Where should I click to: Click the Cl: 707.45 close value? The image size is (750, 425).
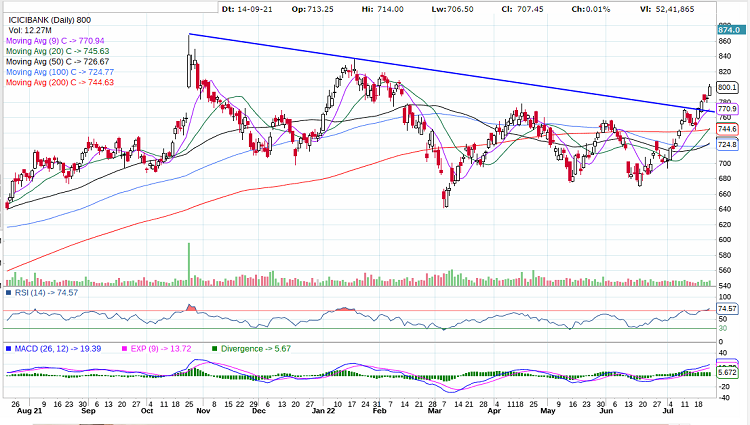pos(522,9)
